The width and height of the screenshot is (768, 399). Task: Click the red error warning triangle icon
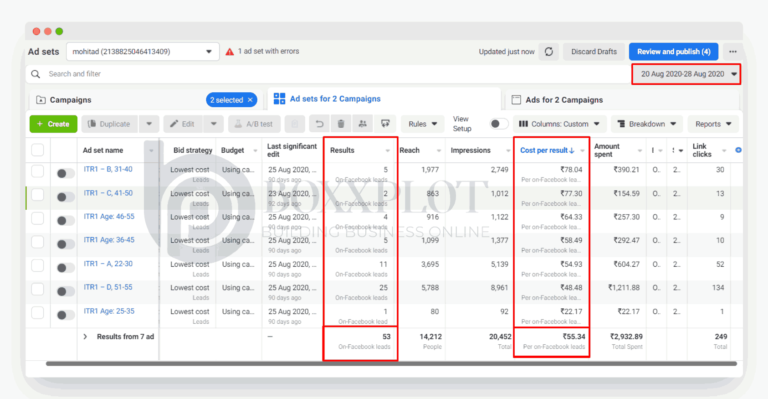tap(229, 51)
